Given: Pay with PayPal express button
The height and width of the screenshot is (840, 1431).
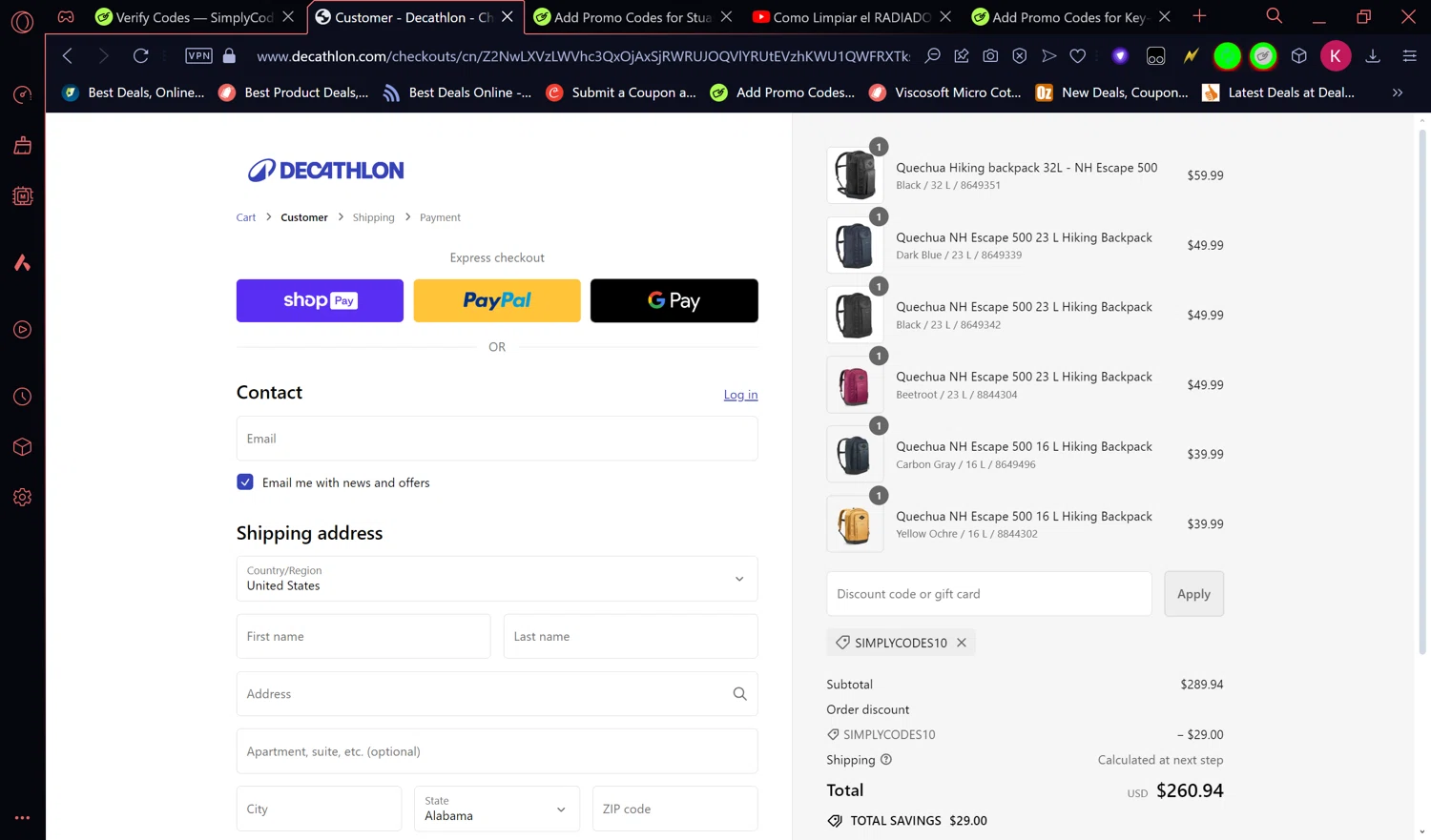Looking at the screenshot, I should pos(497,300).
